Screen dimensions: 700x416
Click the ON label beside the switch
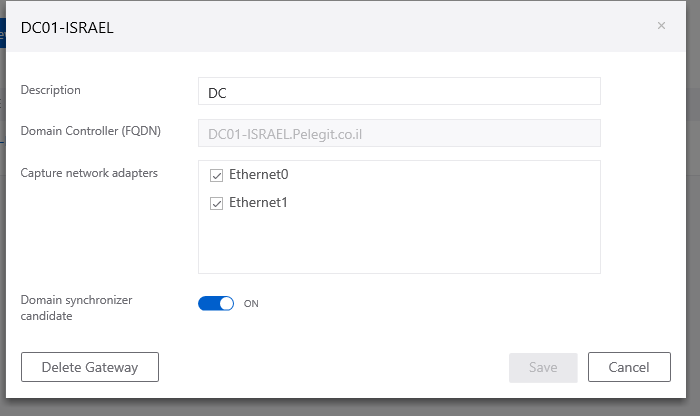click(x=251, y=304)
